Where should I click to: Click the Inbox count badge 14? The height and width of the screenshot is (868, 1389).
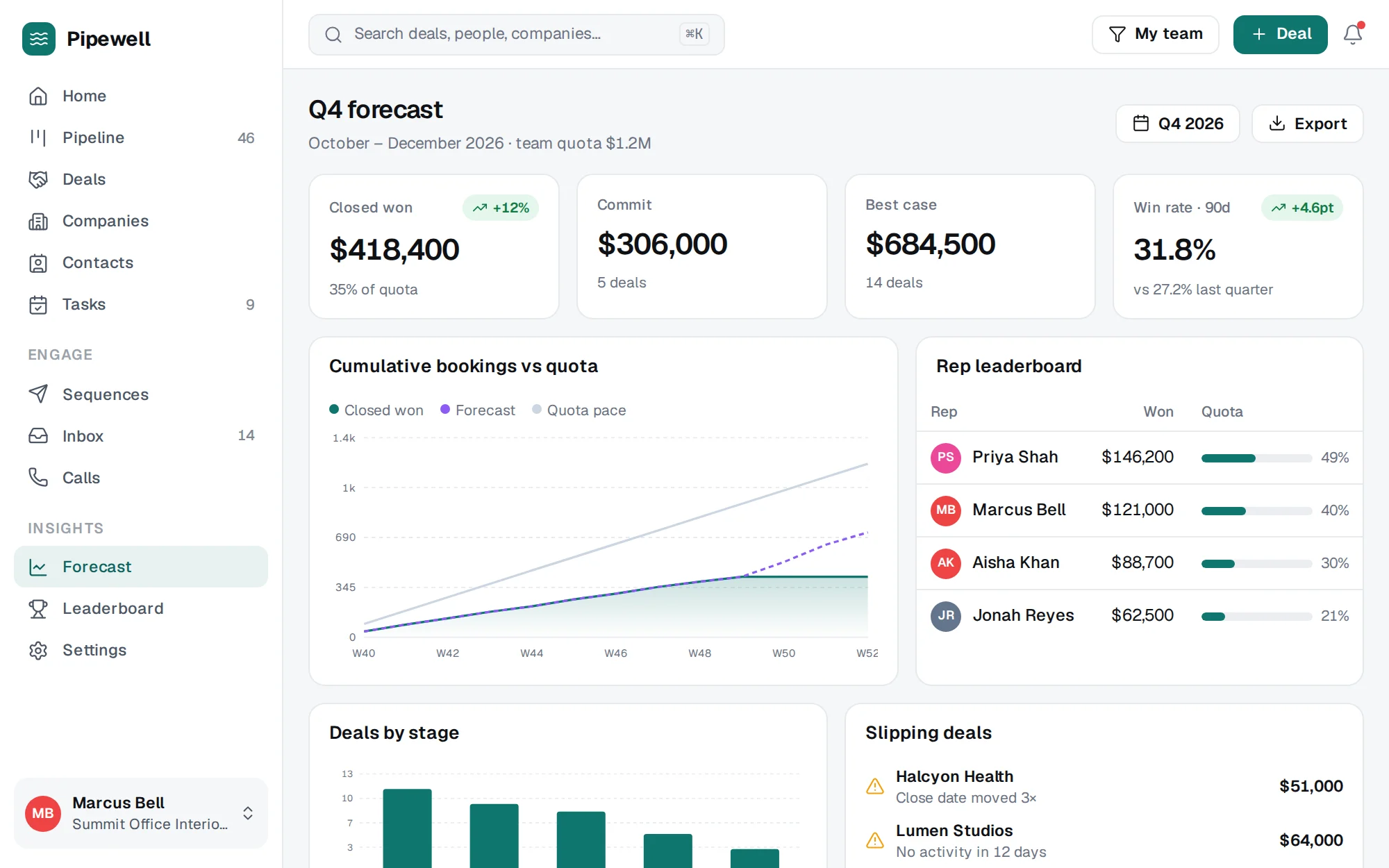[x=246, y=435]
